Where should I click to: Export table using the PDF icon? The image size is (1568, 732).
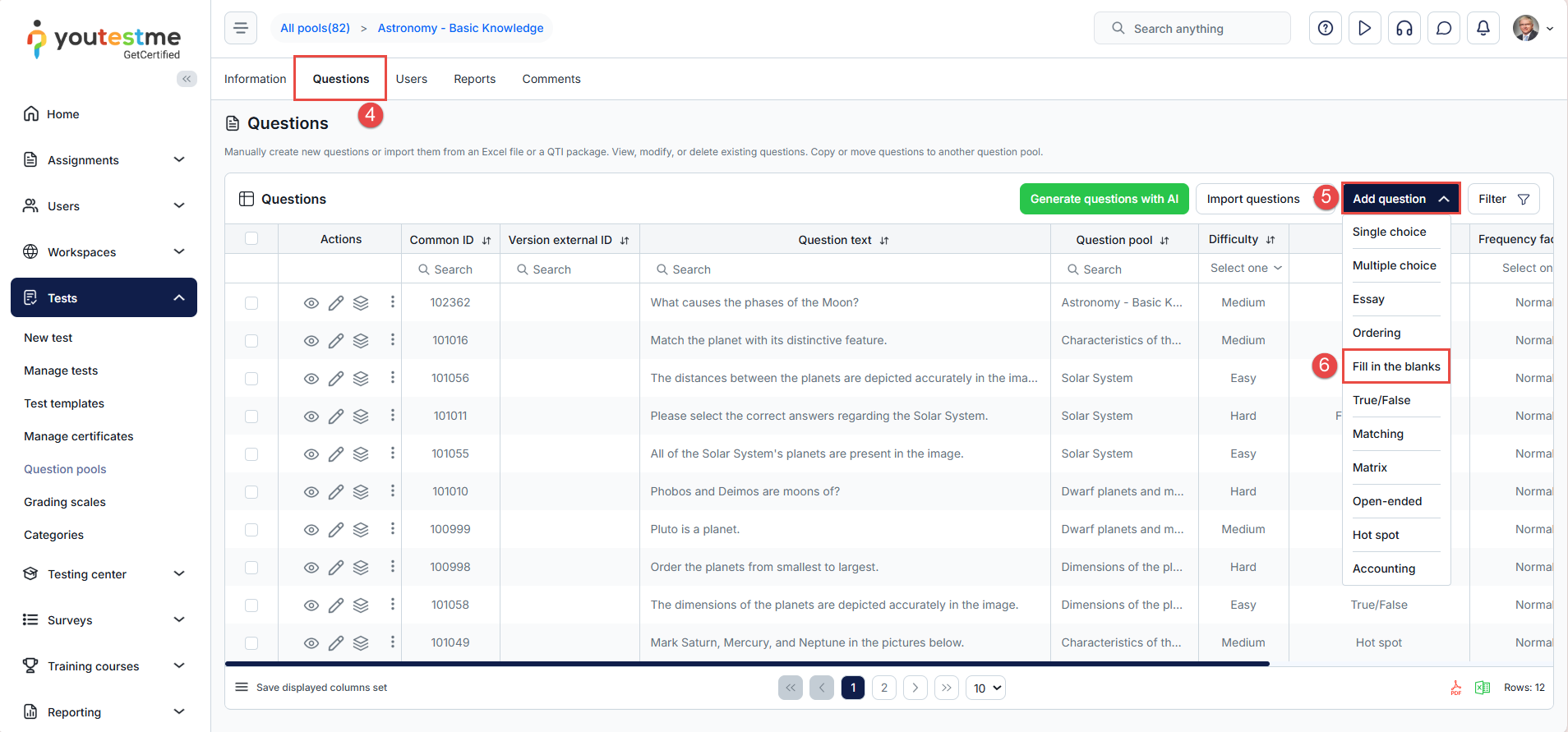(1455, 688)
